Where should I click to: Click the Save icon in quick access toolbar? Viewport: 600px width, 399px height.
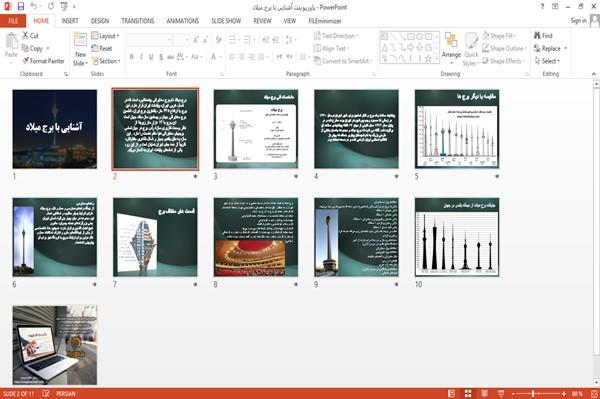coord(21,7)
